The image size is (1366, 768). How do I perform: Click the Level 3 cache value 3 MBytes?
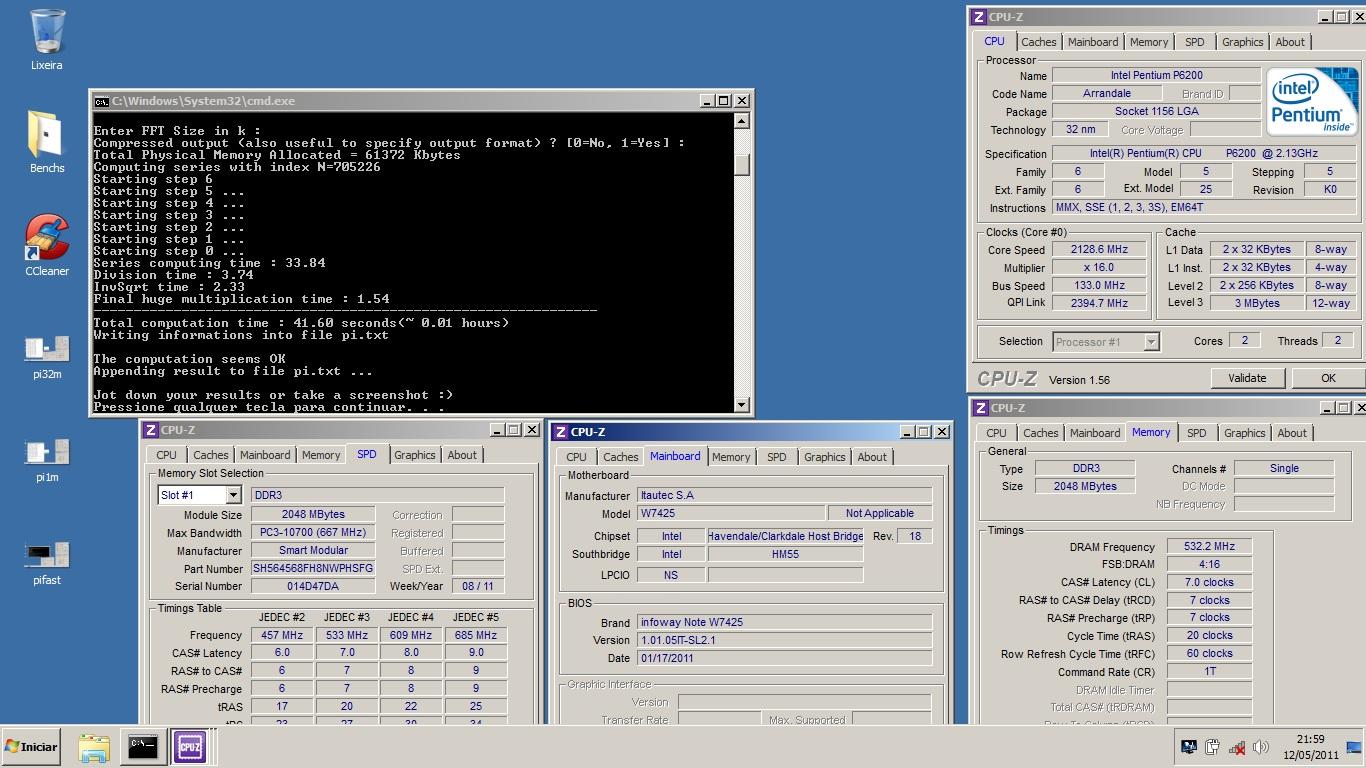click(x=1256, y=303)
